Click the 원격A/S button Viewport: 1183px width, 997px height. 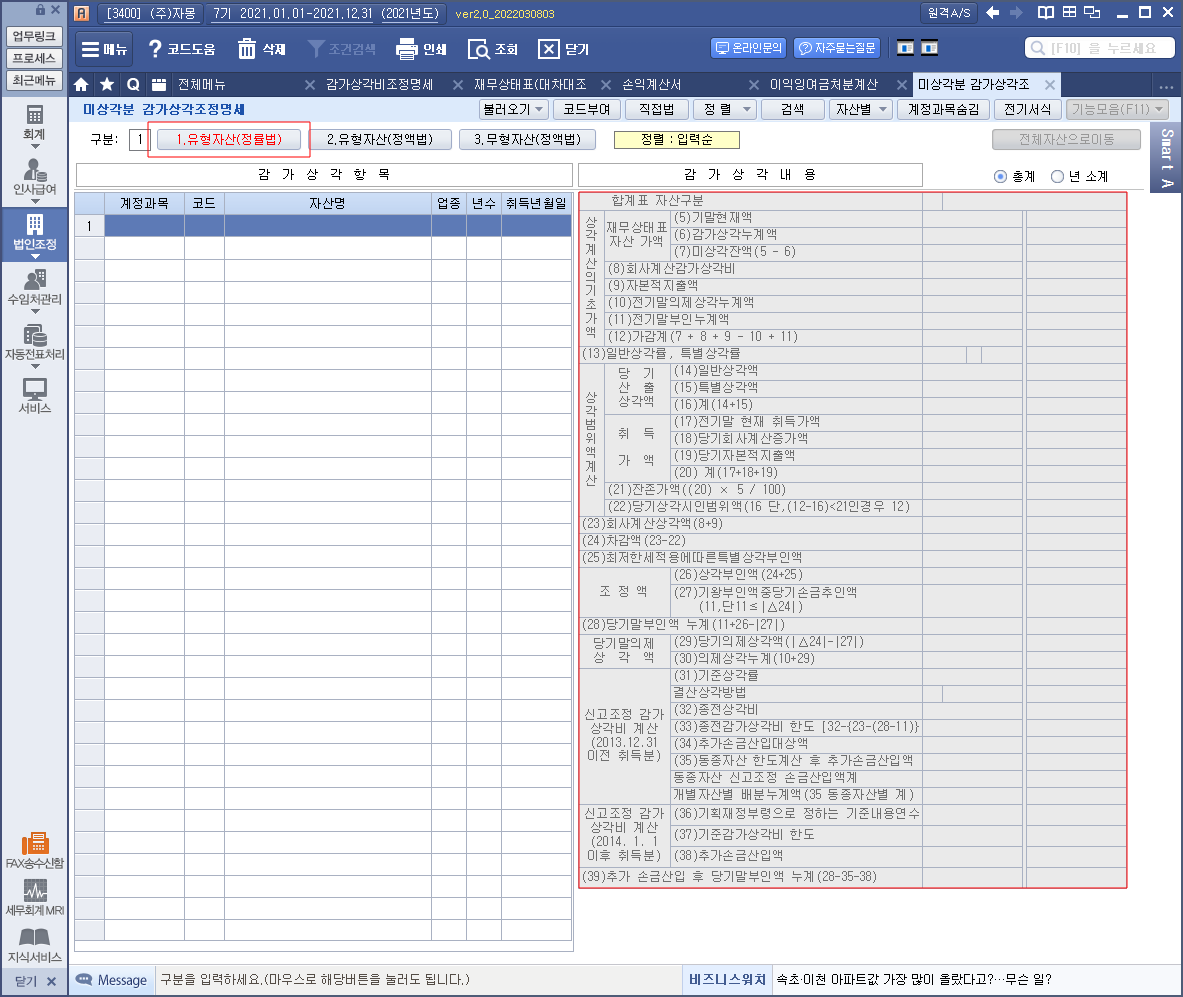click(x=948, y=13)
